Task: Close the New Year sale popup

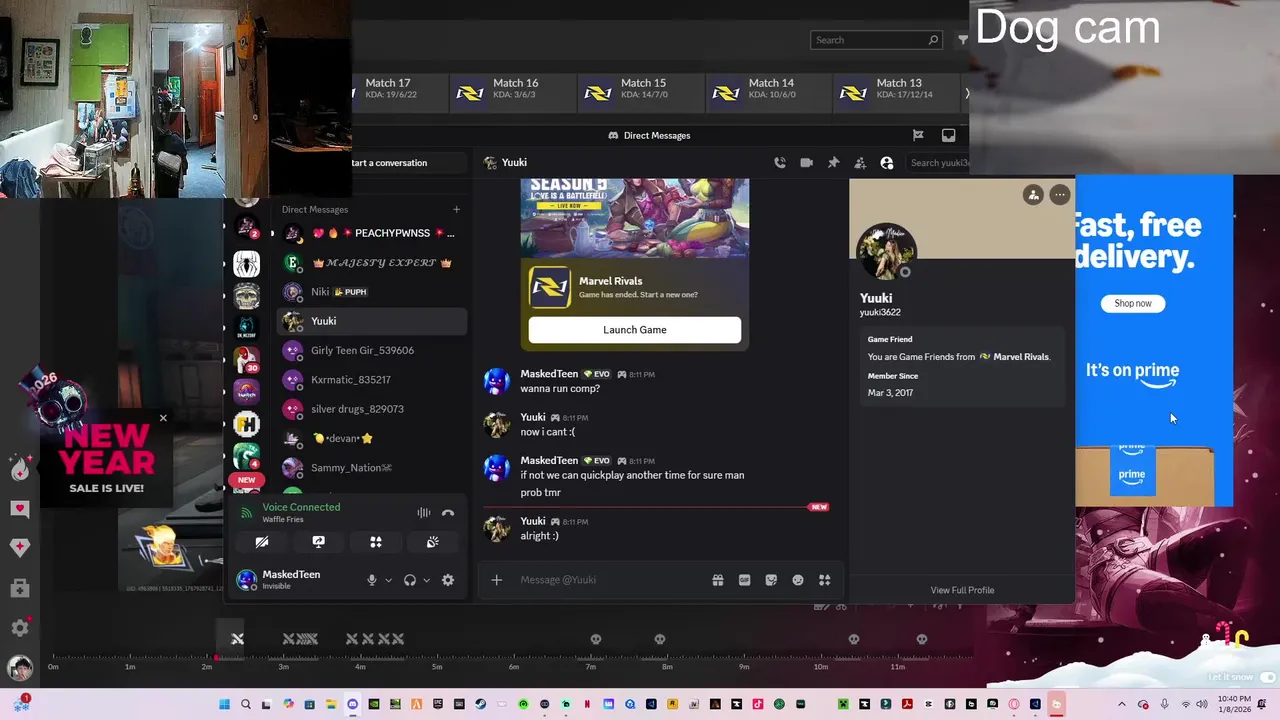Action: (163, 418)
